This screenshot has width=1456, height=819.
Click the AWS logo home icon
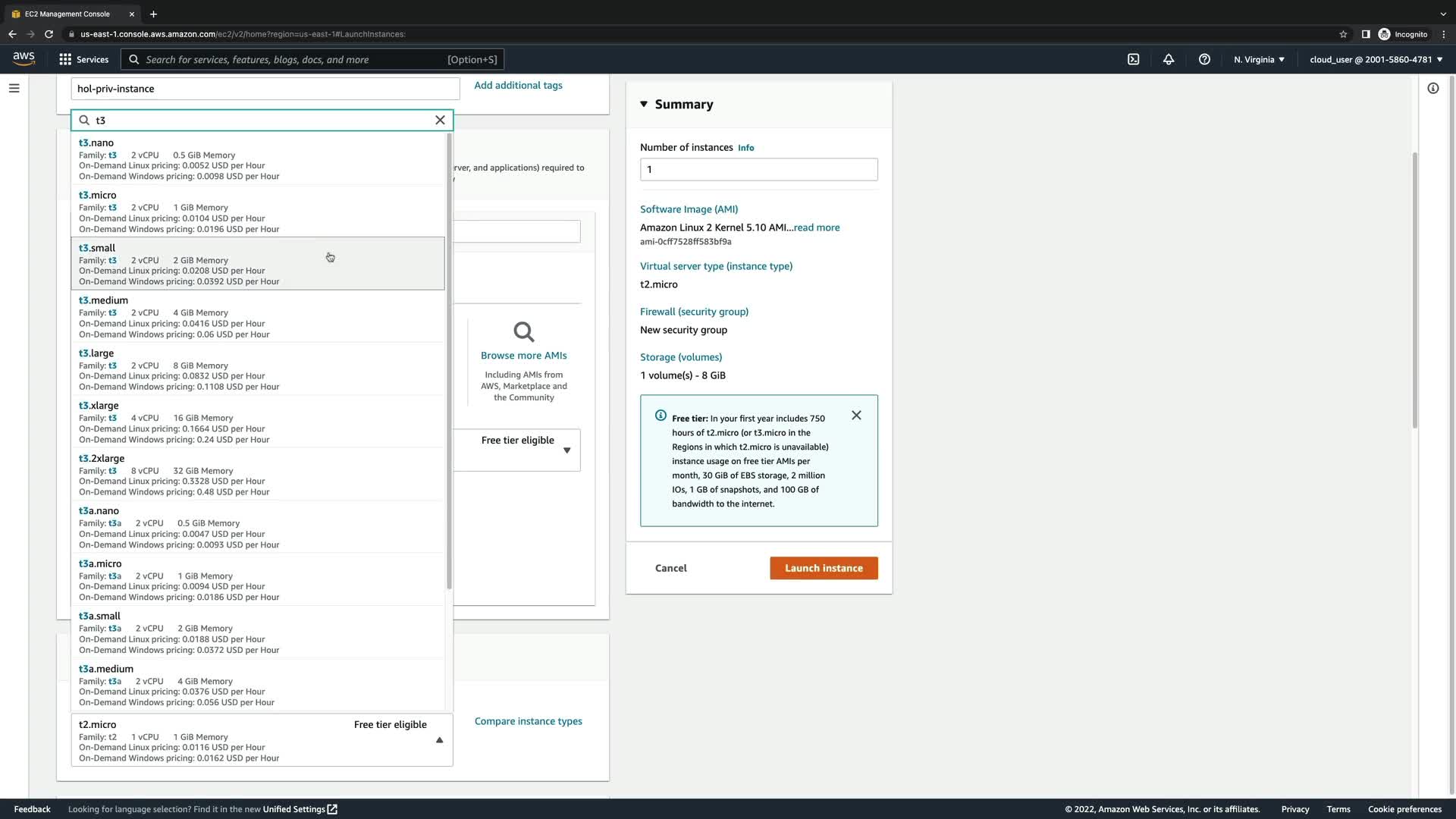coord(24,59)
